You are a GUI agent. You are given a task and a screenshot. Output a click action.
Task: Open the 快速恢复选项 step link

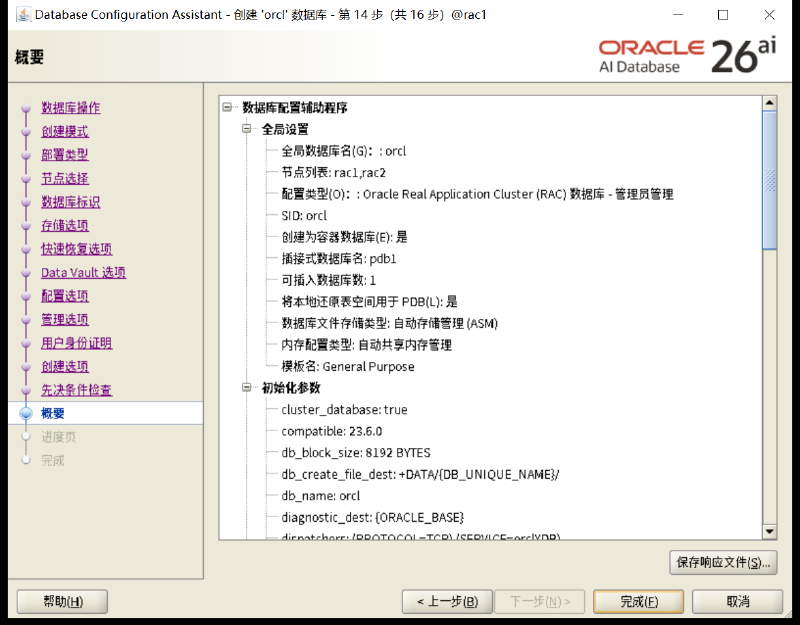coord(77,249)
